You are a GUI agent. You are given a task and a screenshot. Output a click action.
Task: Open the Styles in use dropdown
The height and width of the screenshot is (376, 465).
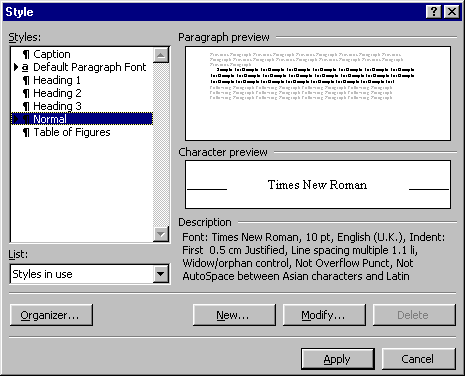[161, 274]
